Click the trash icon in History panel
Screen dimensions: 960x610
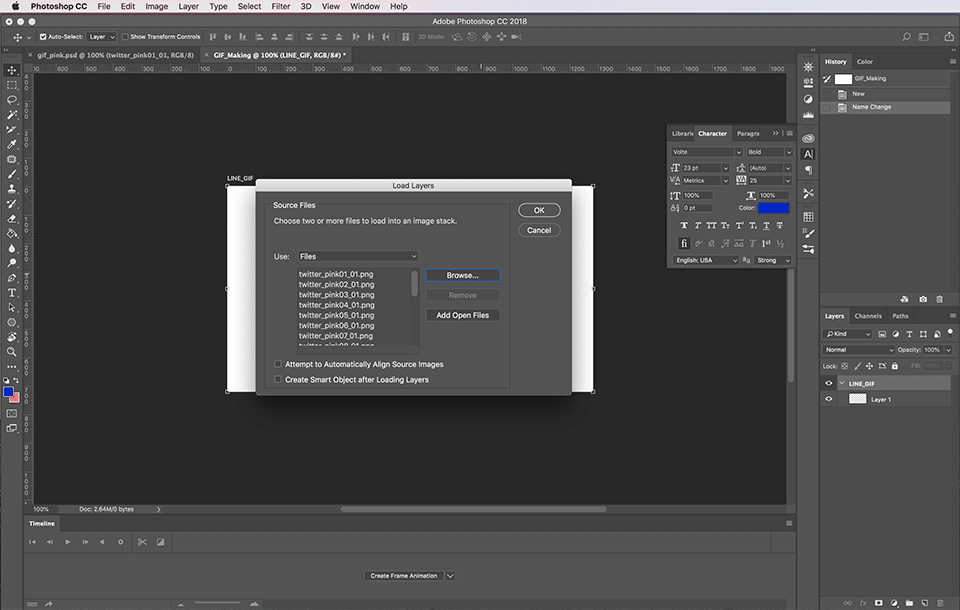click(939, 299)
